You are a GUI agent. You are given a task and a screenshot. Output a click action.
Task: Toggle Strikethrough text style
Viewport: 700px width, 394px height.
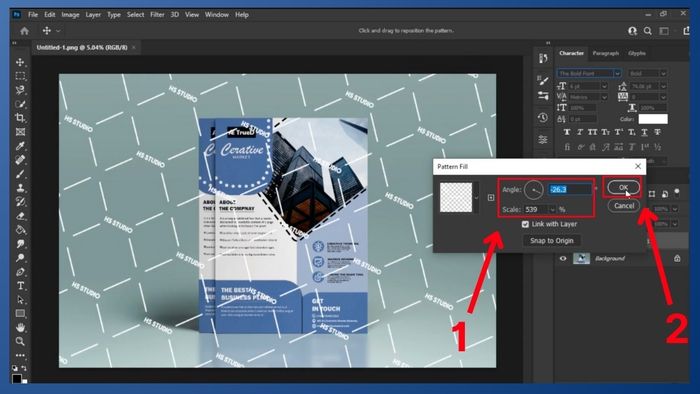658,132
